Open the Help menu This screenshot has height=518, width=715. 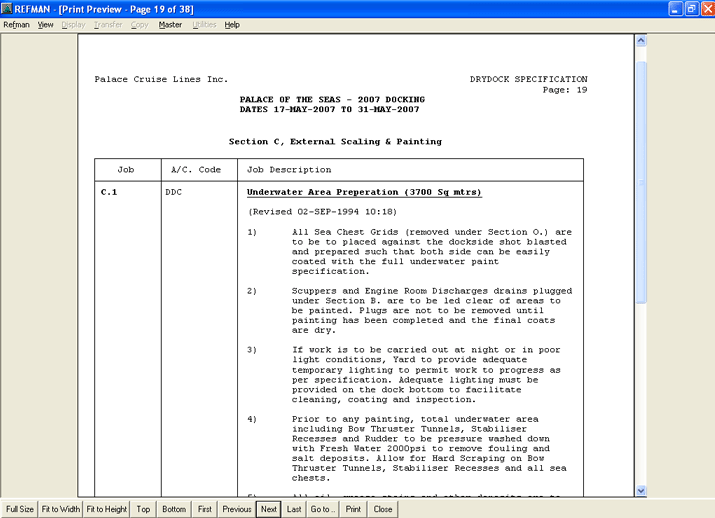(232, 25)
